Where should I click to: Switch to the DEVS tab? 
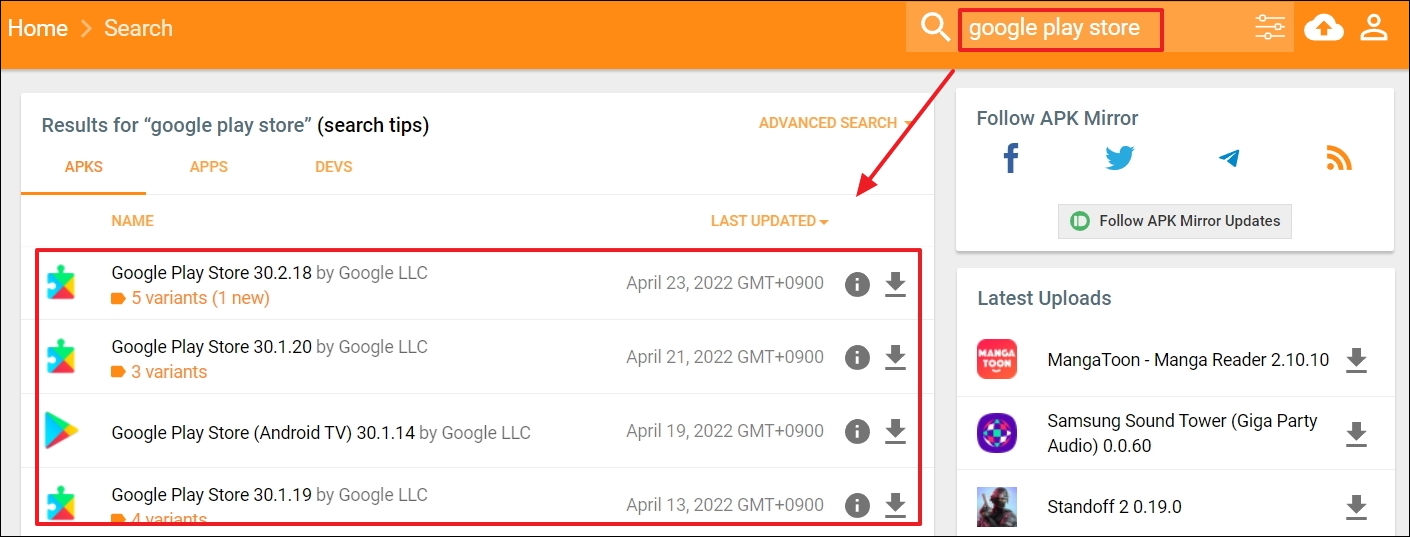pyautogui.click(x=333, y=167)
